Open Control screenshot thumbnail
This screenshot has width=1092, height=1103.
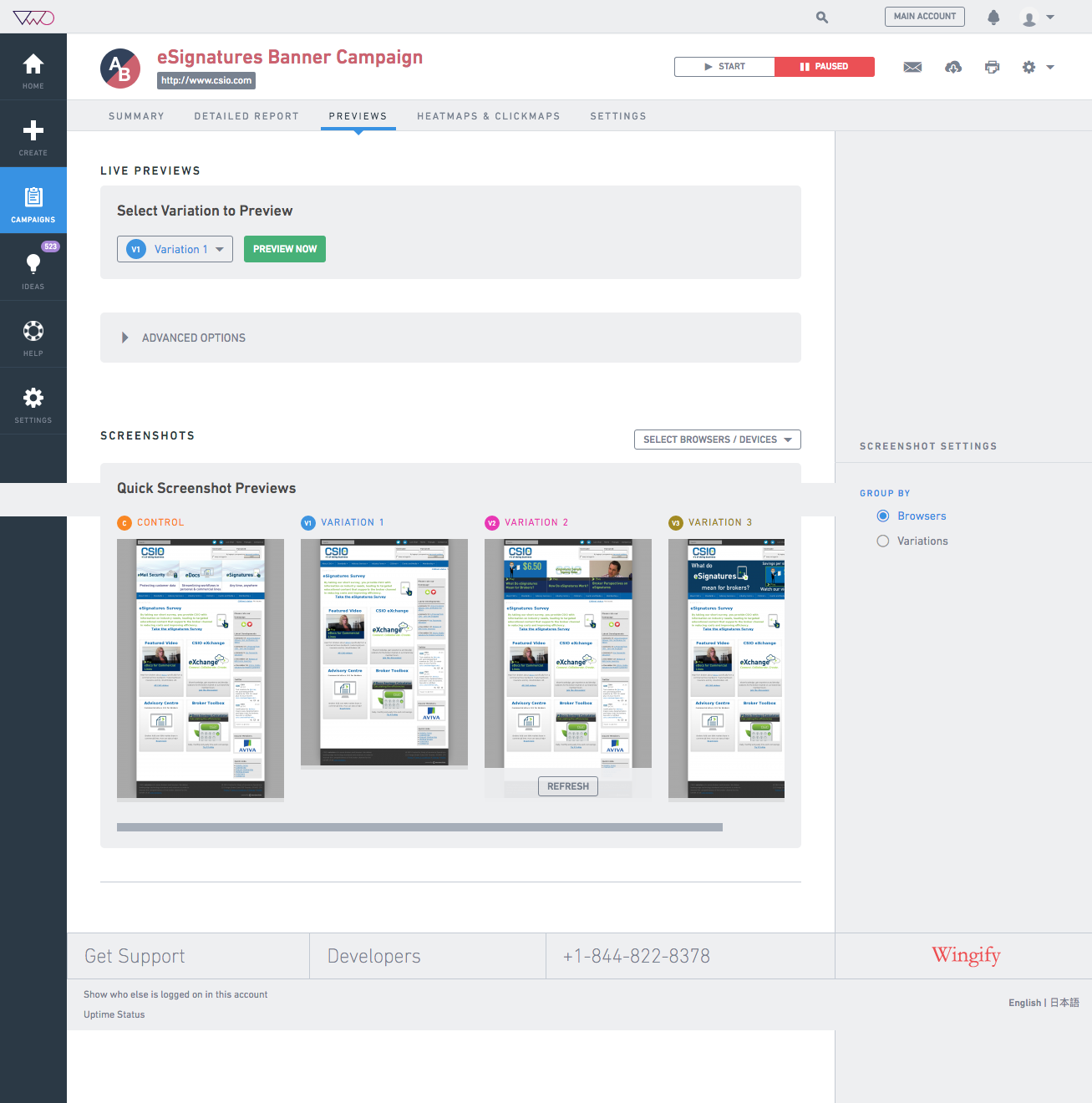(201, 668)
